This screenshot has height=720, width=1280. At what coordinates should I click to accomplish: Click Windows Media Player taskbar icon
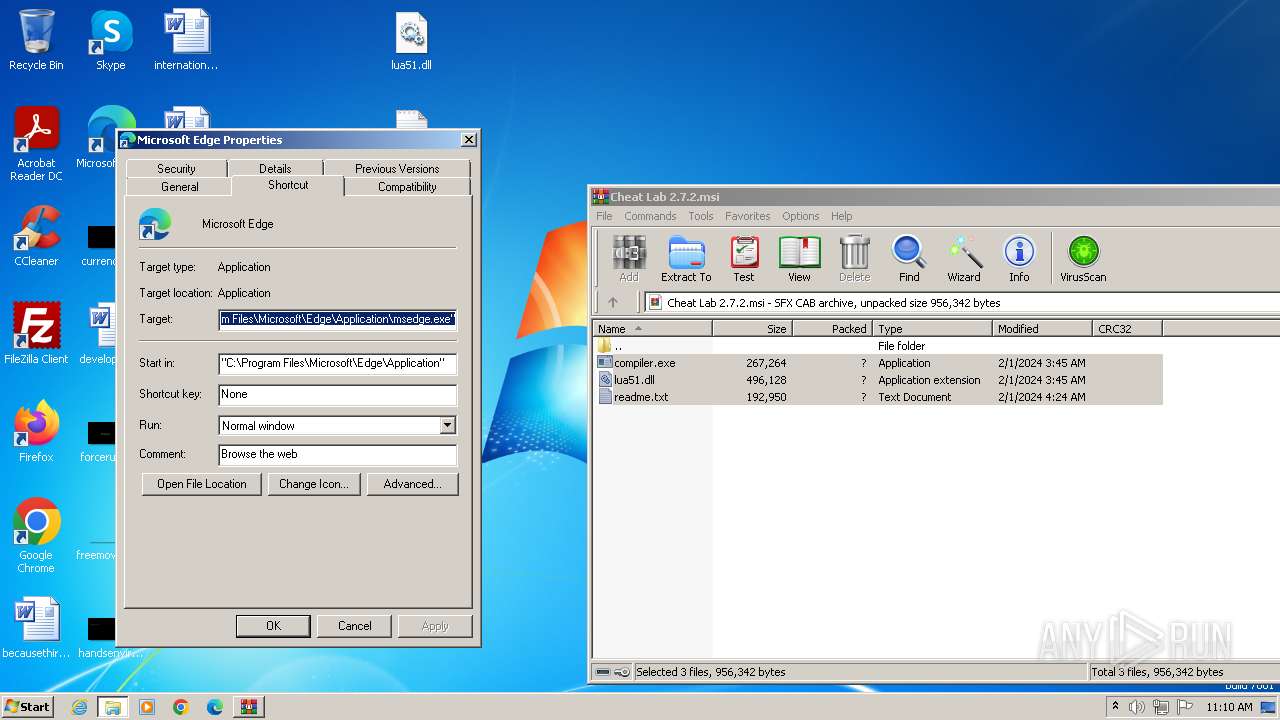pos(147,707)
